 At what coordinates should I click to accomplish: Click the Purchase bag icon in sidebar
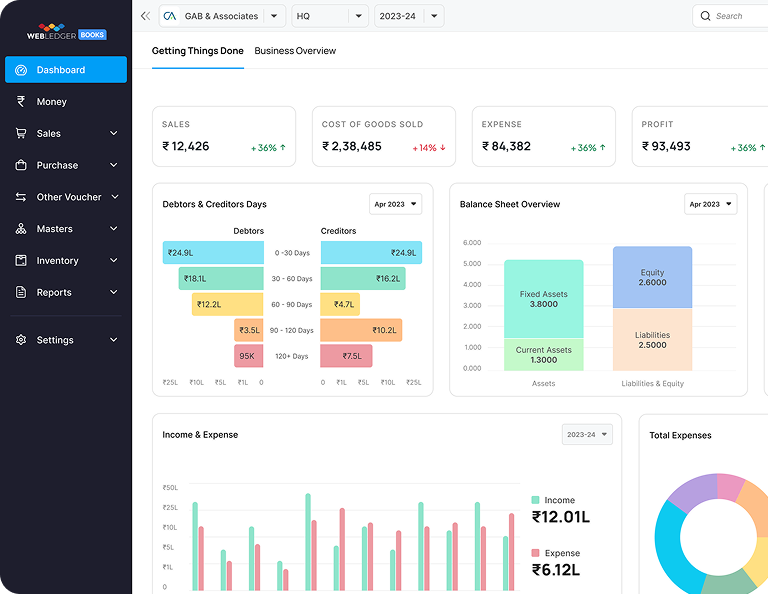pyautogui.click(x=21, y=165)
